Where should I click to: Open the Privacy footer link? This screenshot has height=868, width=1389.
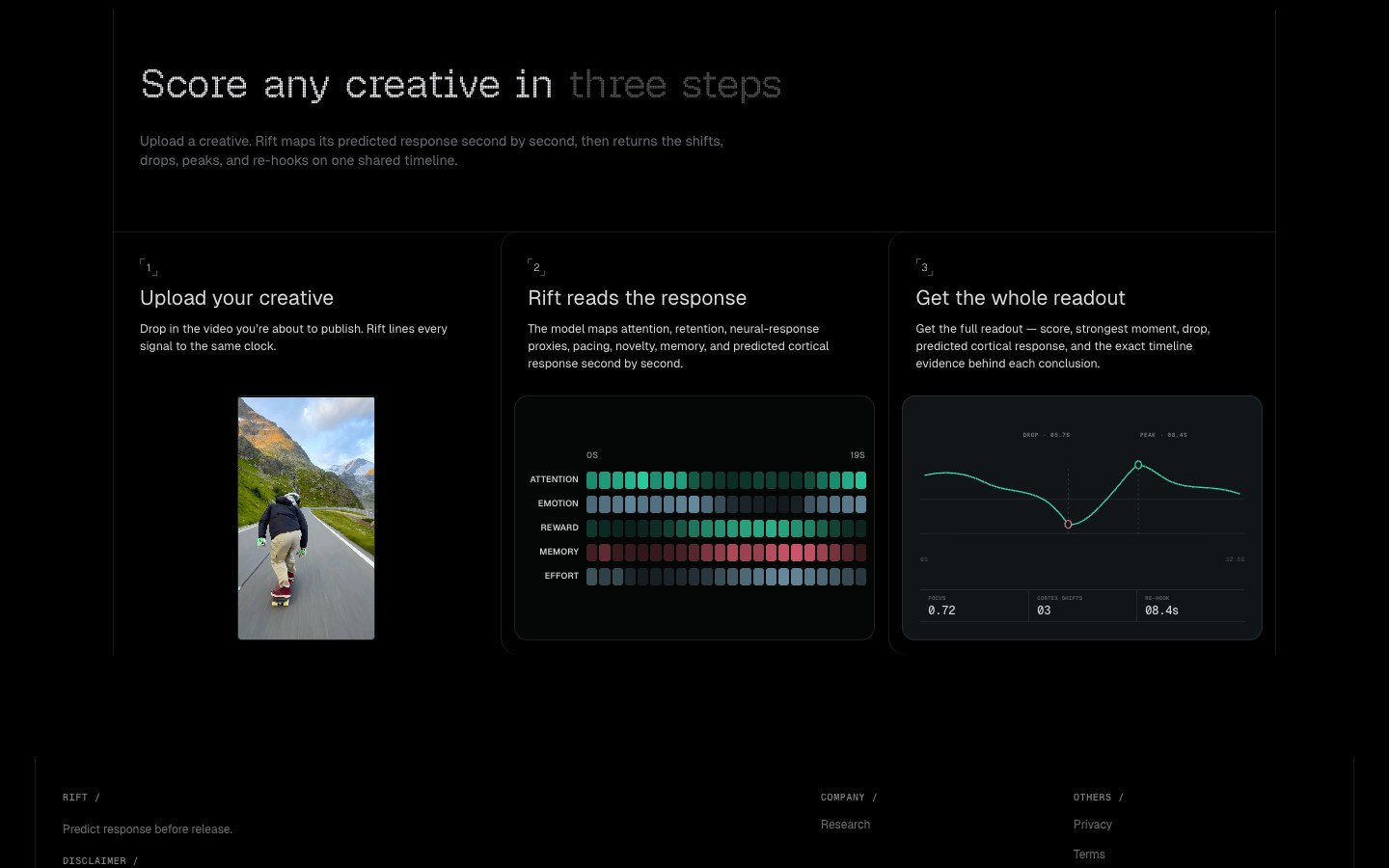click(x=1092, y=825)
